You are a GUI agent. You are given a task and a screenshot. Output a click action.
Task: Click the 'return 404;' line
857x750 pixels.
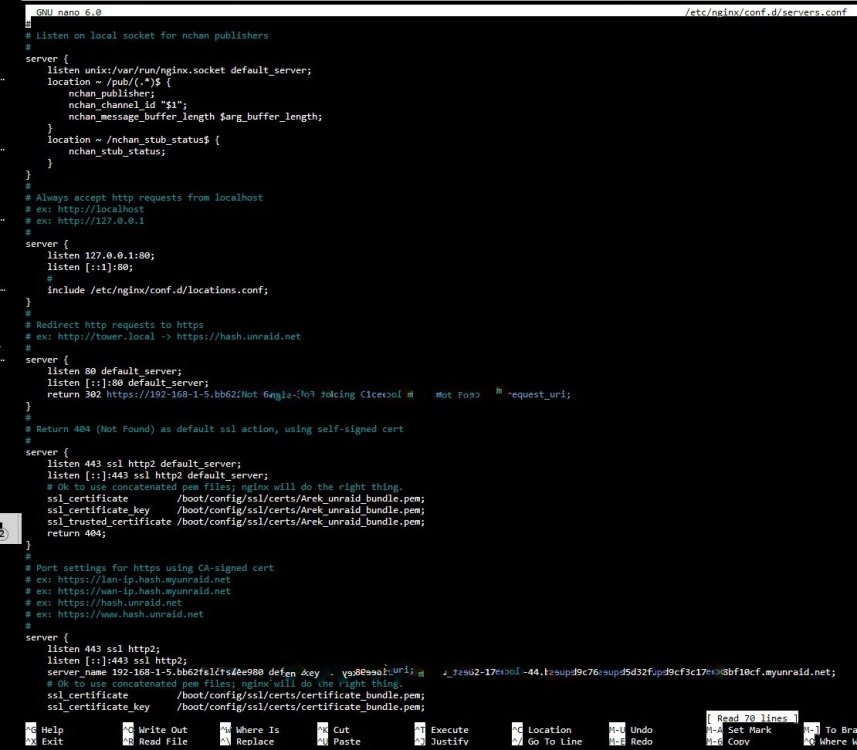point(77,533)
